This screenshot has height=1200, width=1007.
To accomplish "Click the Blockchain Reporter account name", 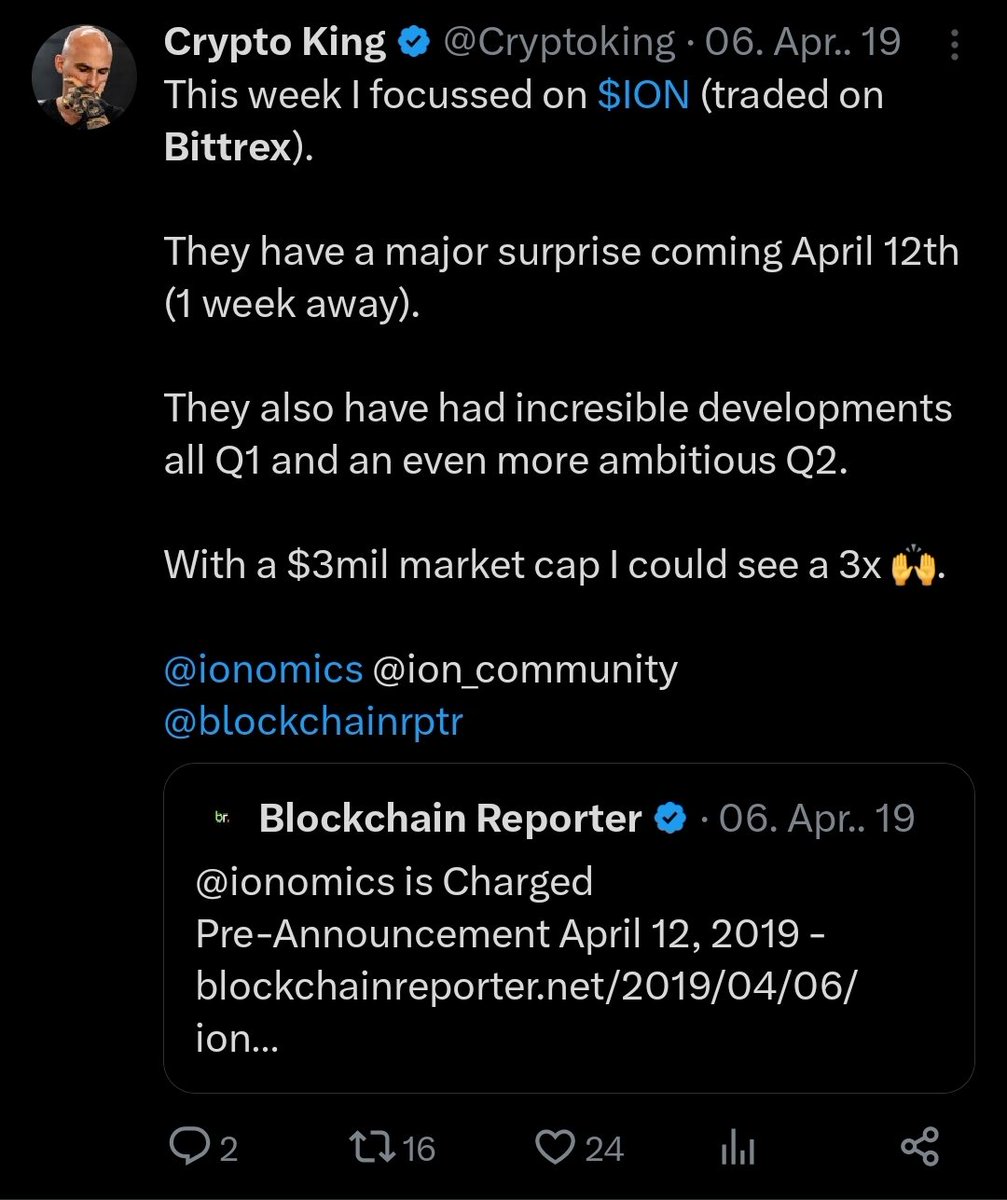I will tap(450, 818).
